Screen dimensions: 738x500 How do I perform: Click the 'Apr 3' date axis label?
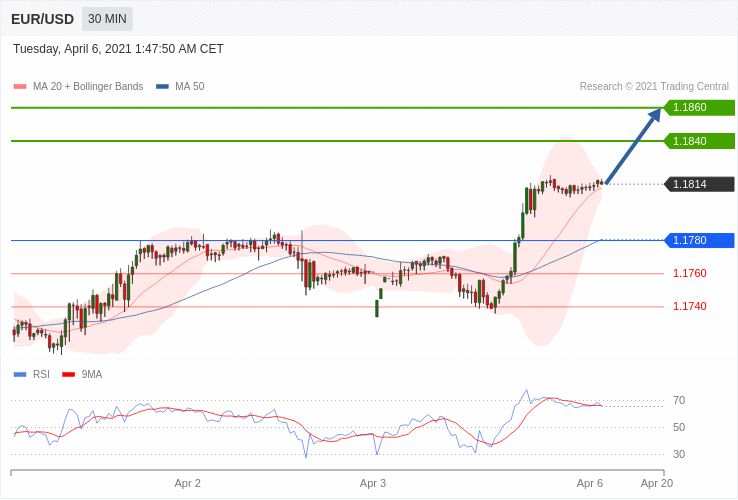click(x=373, y=484)
